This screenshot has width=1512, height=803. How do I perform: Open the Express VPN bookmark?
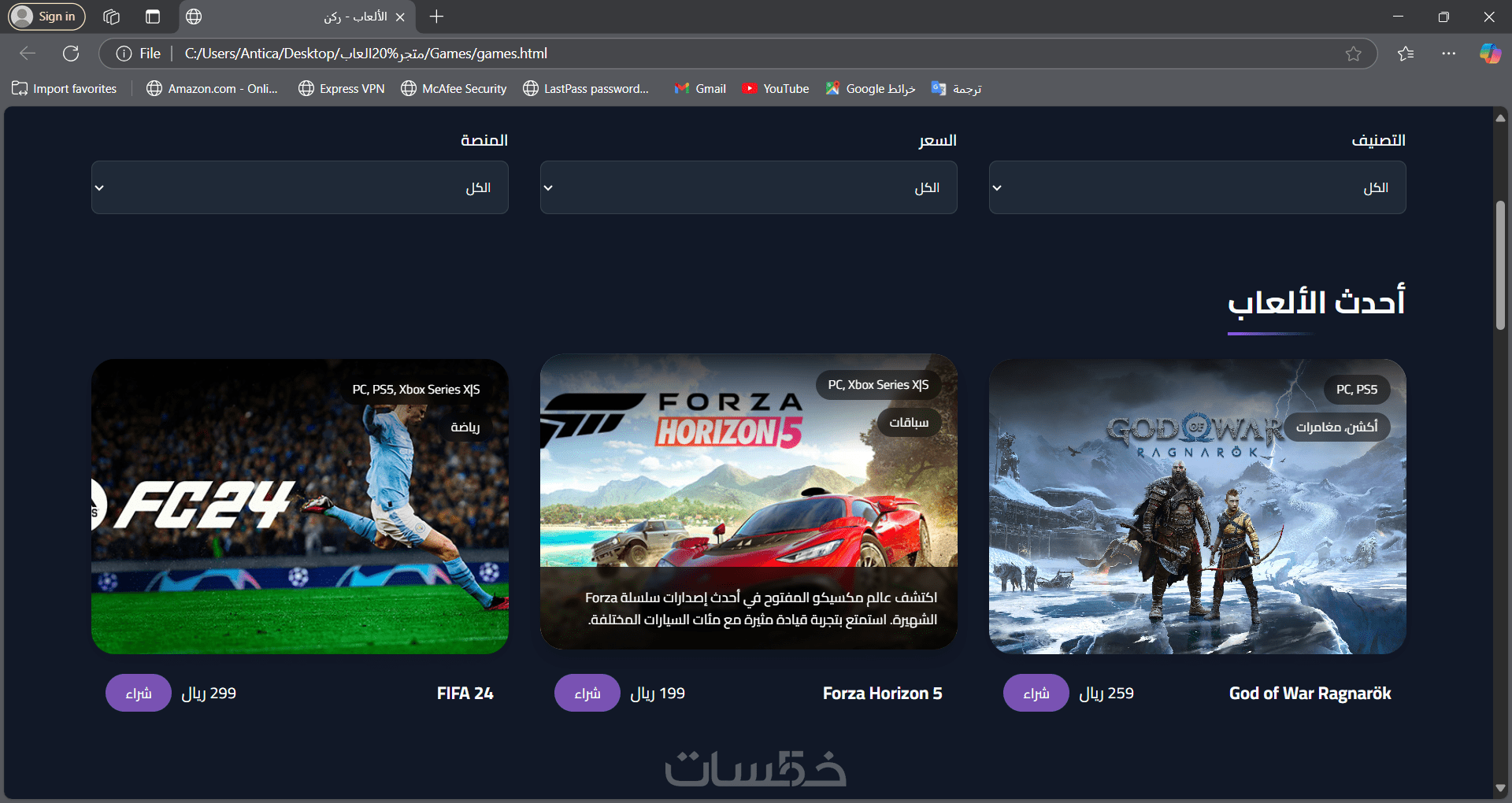341,89
